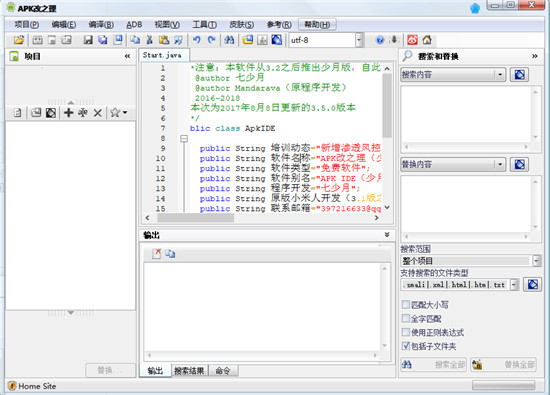This screenshot has width=550, height=395.
Task: Open the 替换内容 dropdown arrow
Action: tap(500, 164)
